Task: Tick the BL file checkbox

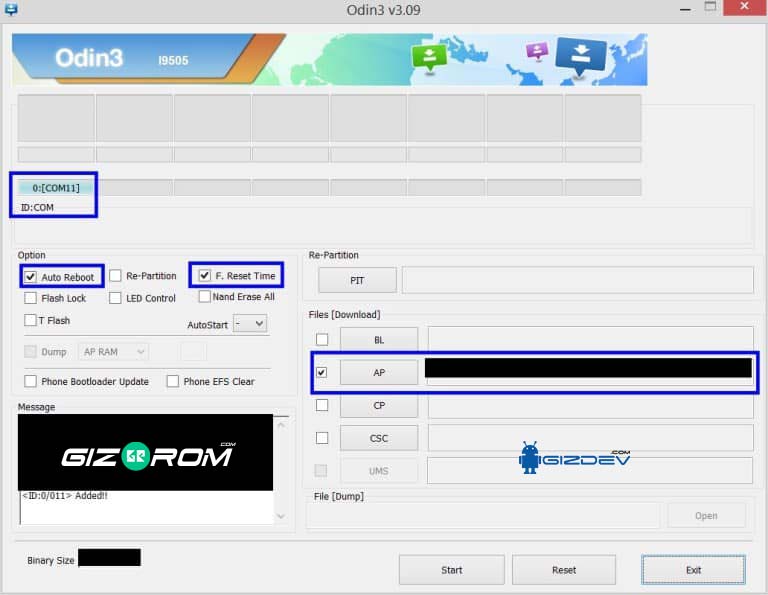Action: pos(322,339)
